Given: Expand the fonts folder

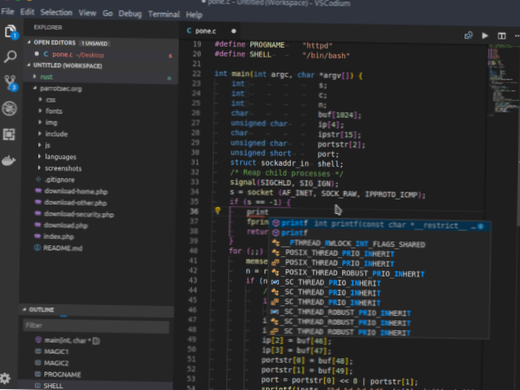Looking at the screenshot, I should (x=40, y=111).
